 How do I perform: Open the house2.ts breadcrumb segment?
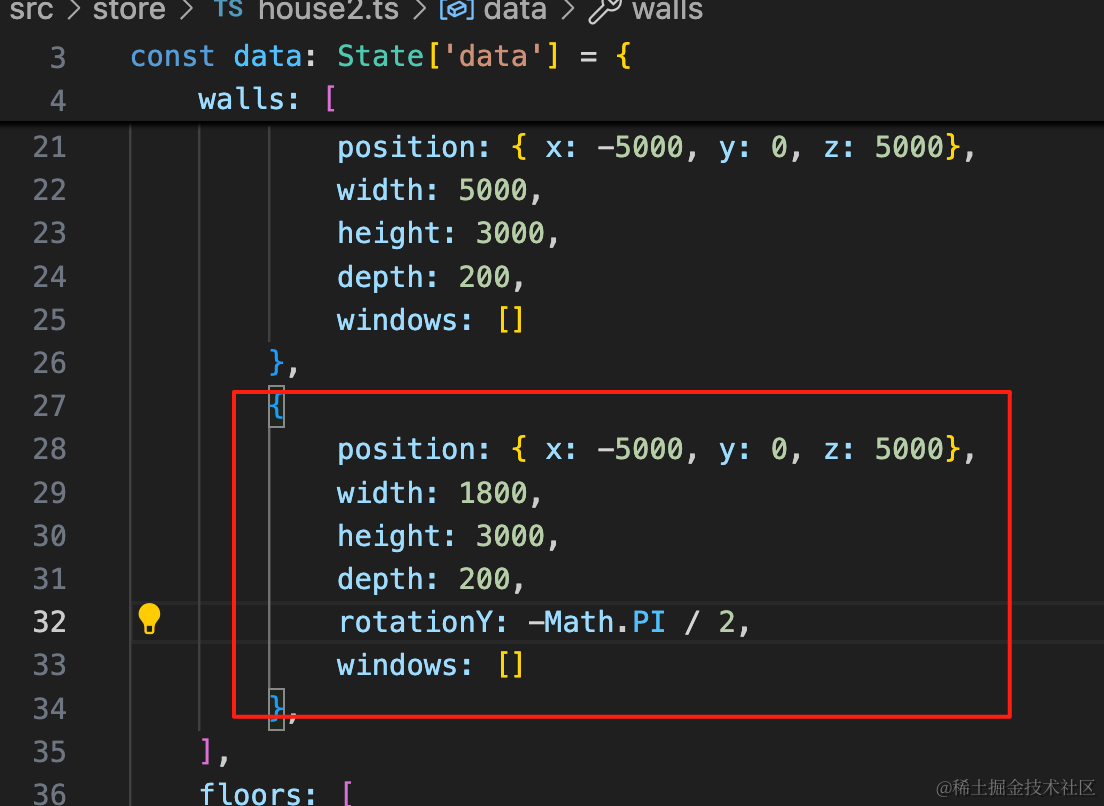[x=329, y=9]
